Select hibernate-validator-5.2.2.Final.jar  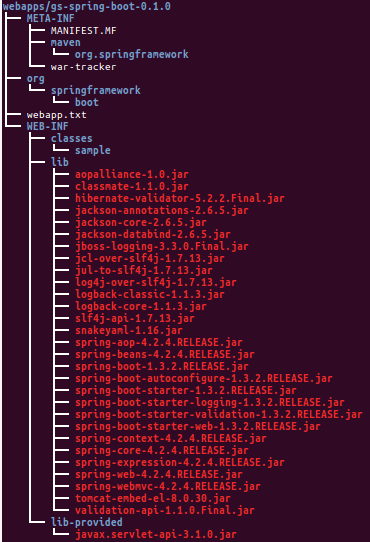coord(179,198)
